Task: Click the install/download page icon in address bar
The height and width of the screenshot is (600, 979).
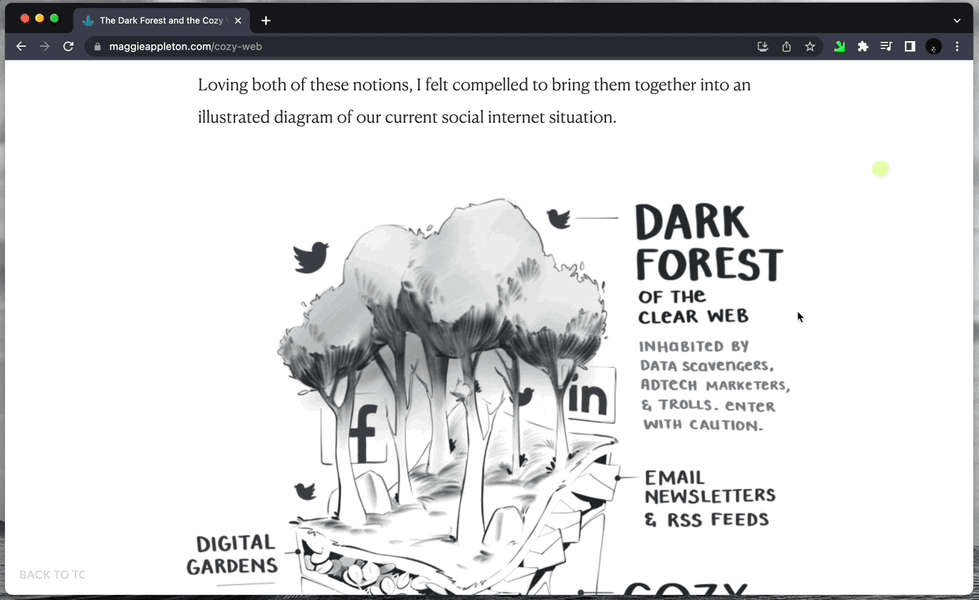Action: click(x=762, y=46)
